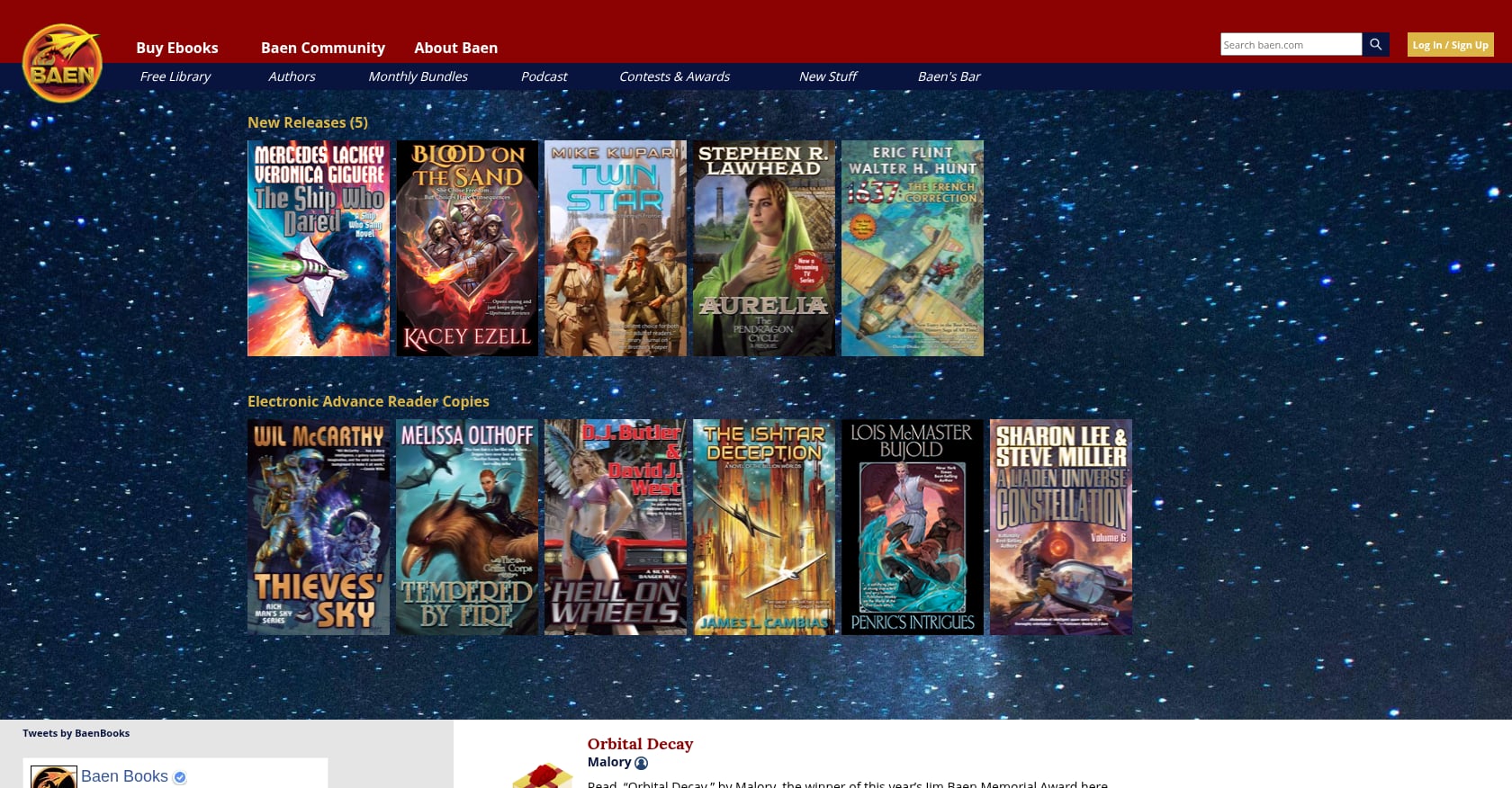Open 1637 The French Correction cover

tap(913, 248)
